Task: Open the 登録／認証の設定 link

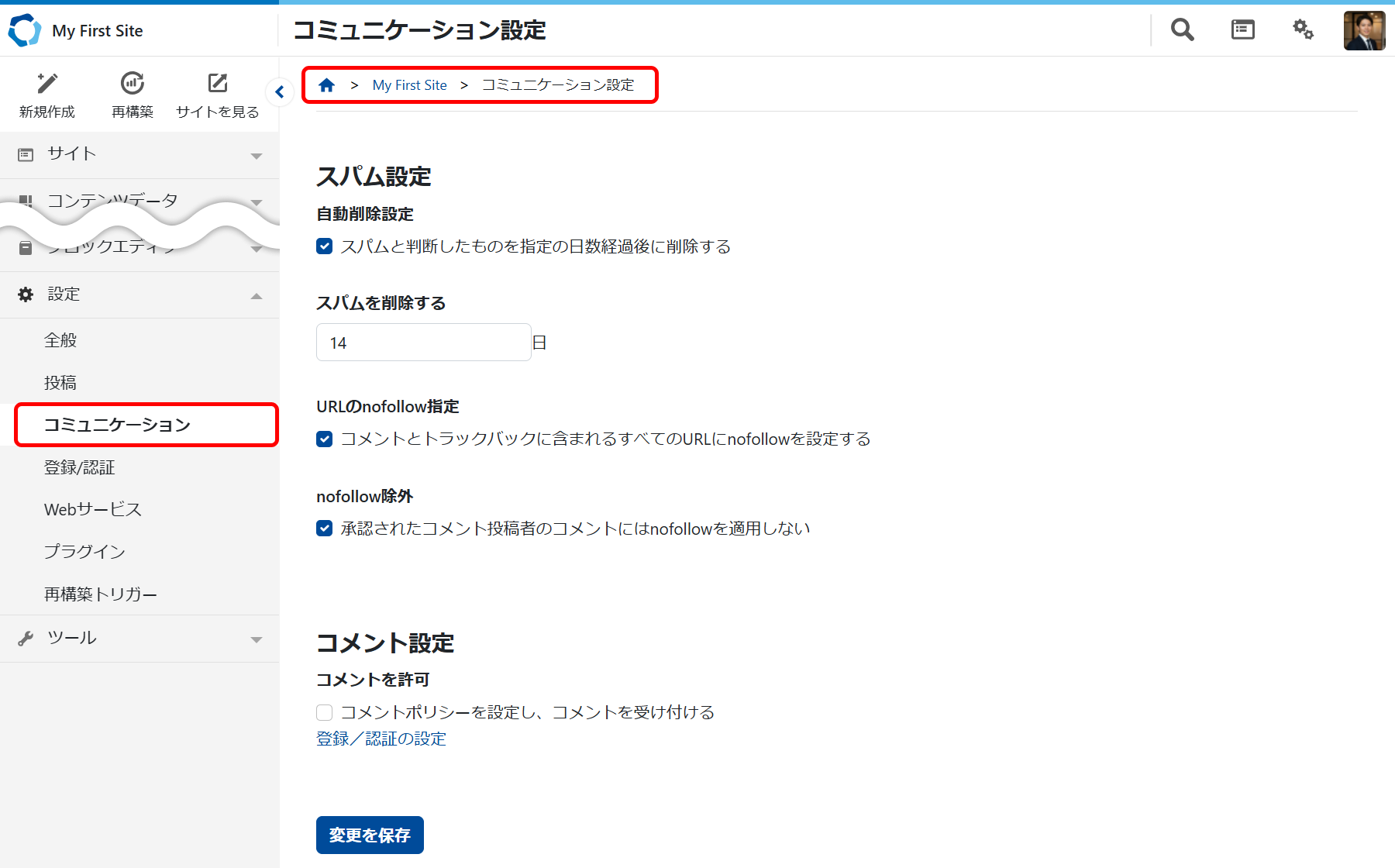Action: (381, 739)
